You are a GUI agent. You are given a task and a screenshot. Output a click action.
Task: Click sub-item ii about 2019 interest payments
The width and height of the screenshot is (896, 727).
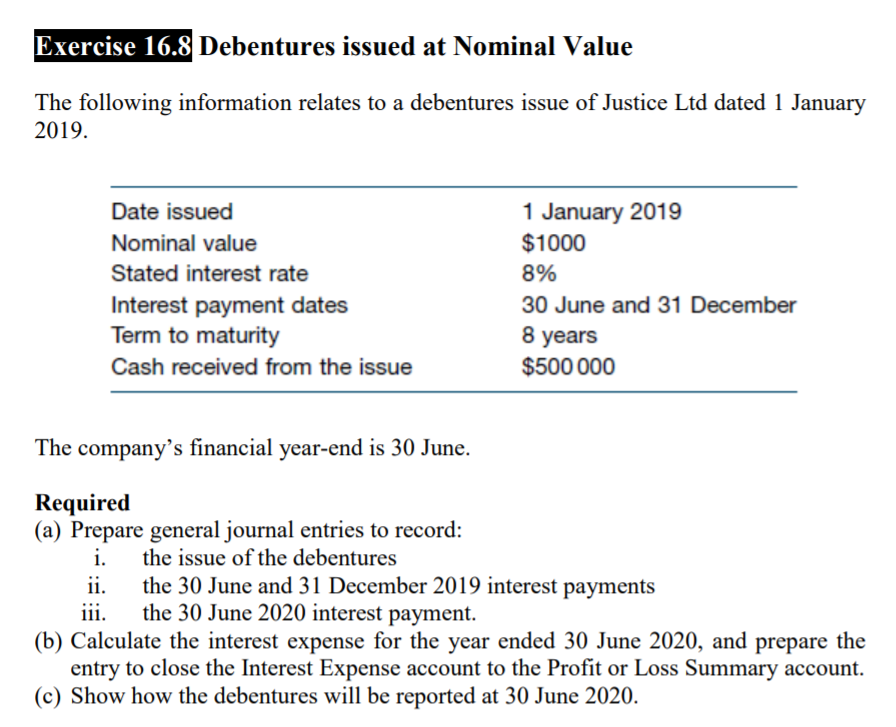(398, 585)
